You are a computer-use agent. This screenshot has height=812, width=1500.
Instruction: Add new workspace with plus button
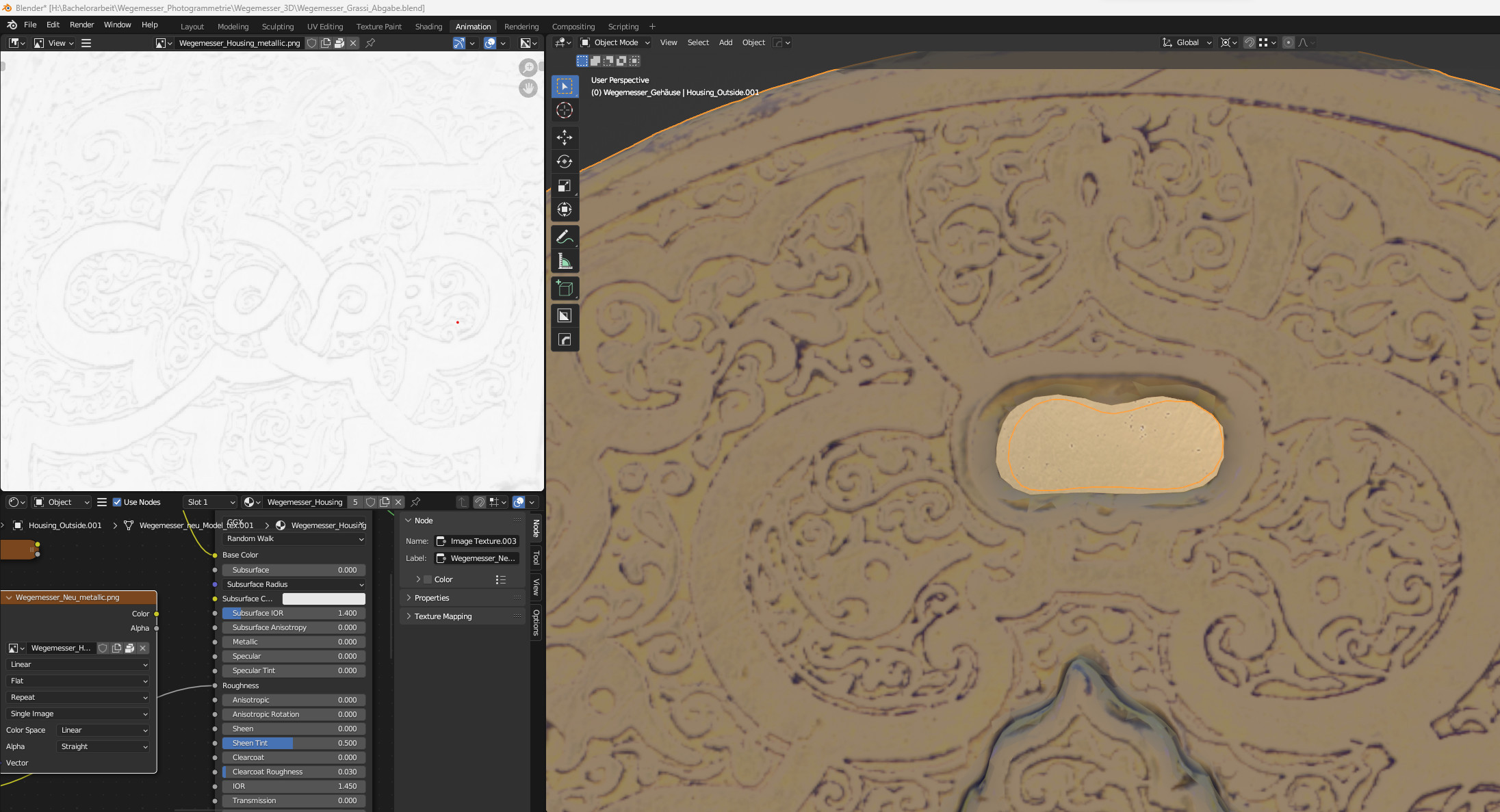click(652, 27)
